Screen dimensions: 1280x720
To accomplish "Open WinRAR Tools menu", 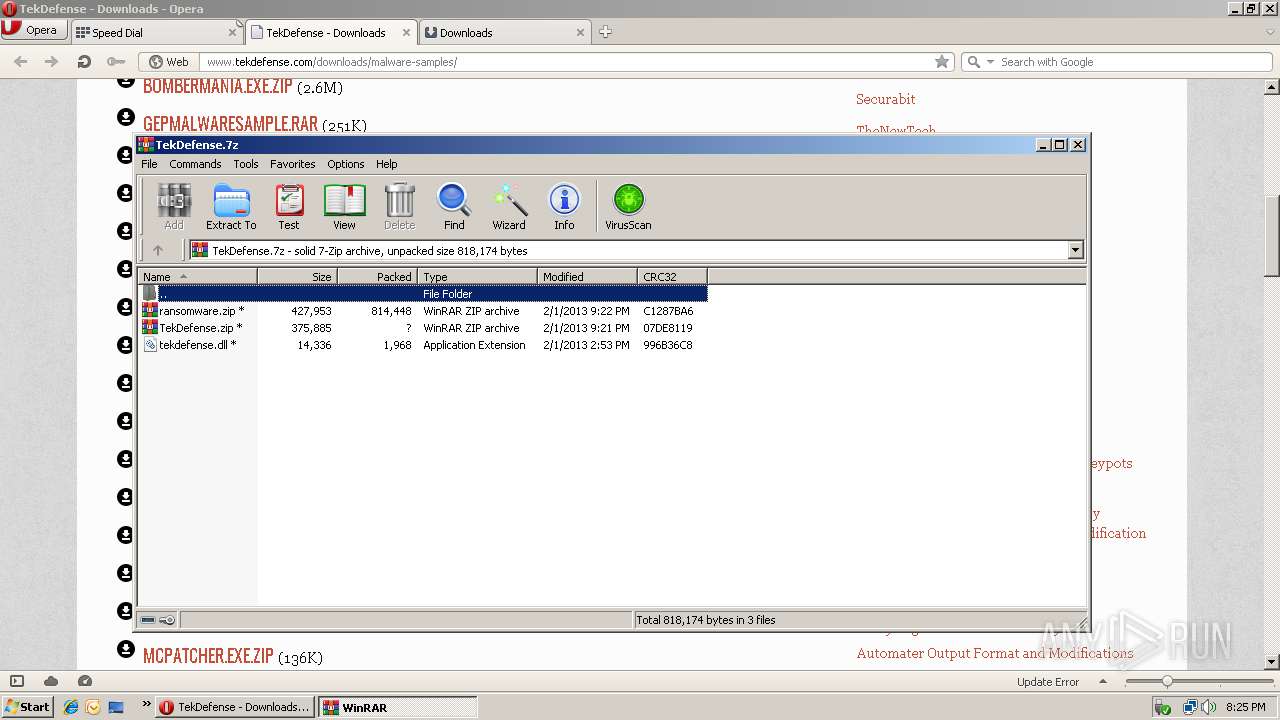I will point(246,164).
